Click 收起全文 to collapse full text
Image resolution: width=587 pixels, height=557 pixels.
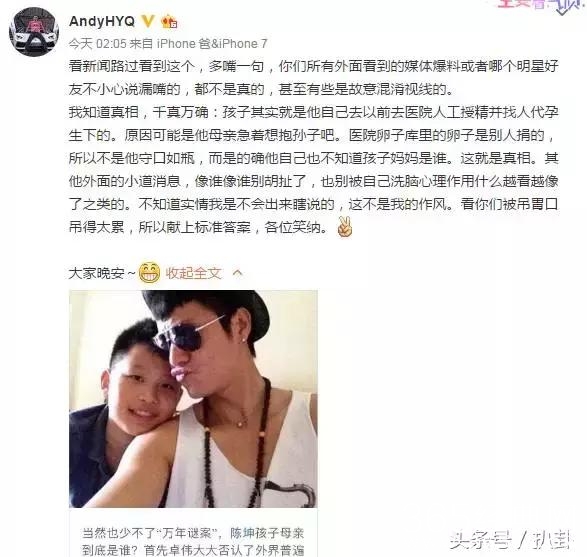coord(194,273)
